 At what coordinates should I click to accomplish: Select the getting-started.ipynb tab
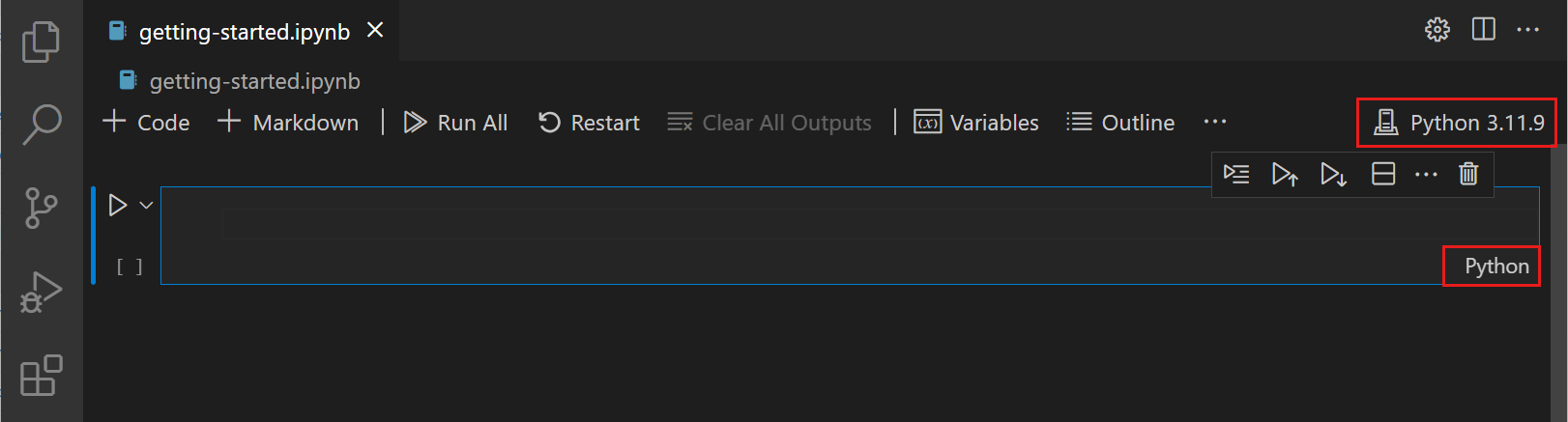[244, 32]
